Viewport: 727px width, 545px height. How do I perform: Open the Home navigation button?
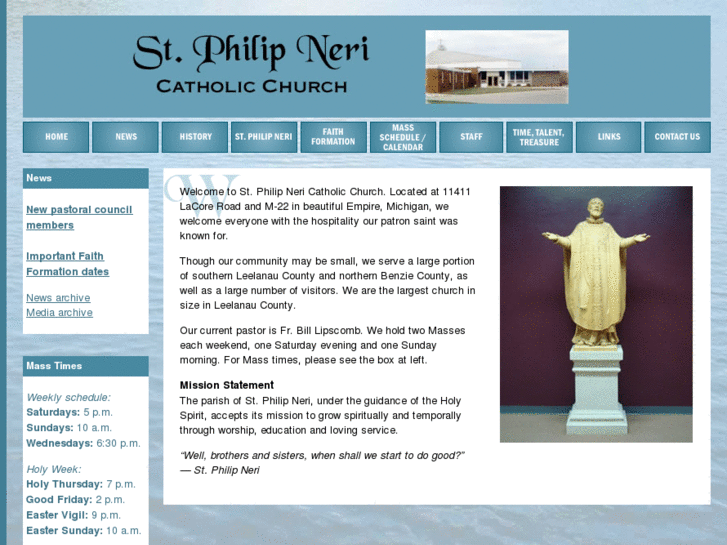point(56,137)
